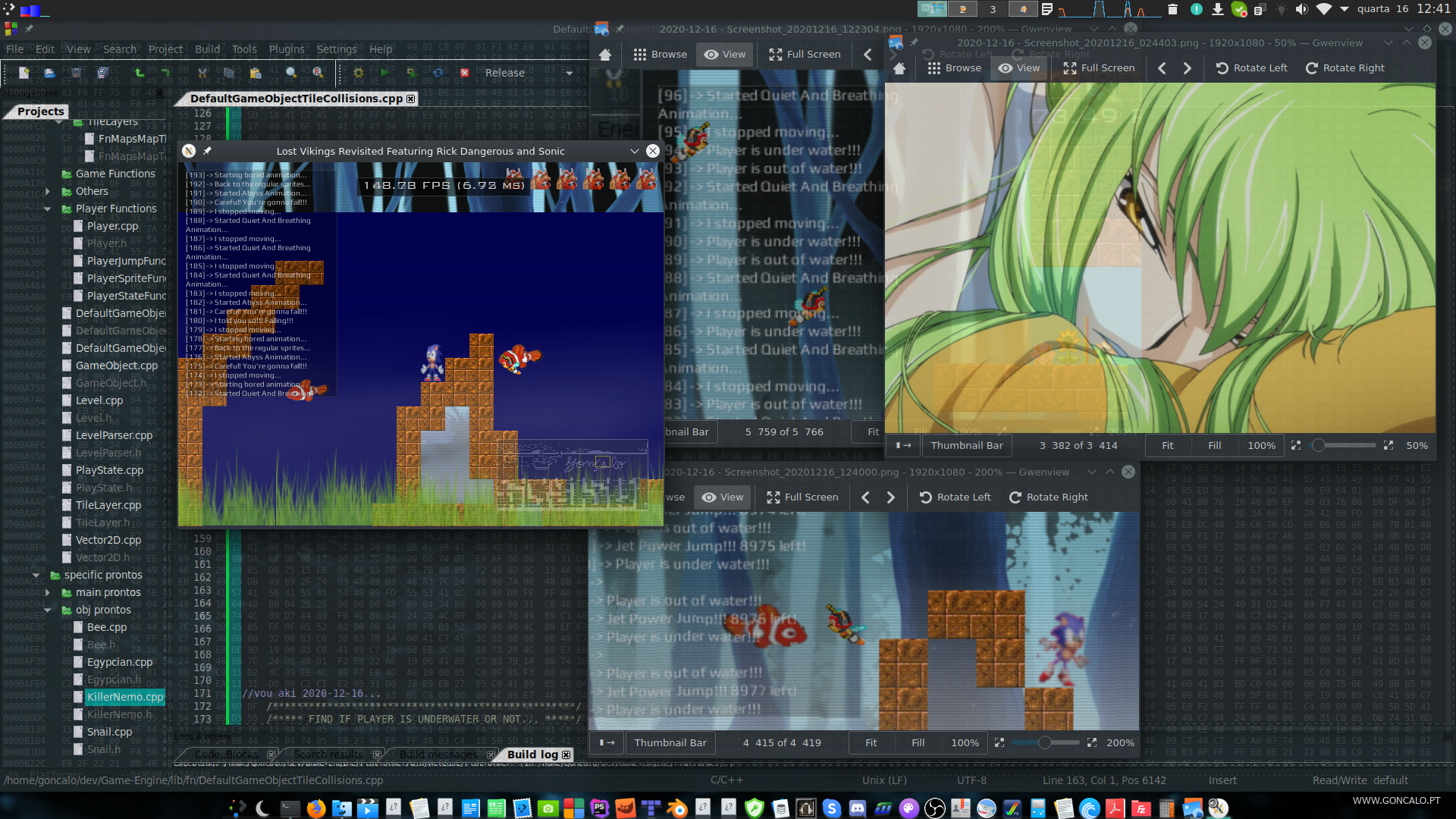The height and width of the screenshot is (819, 1456).
Task: Open the volume control in system tray
Action: pos(1301,9)
